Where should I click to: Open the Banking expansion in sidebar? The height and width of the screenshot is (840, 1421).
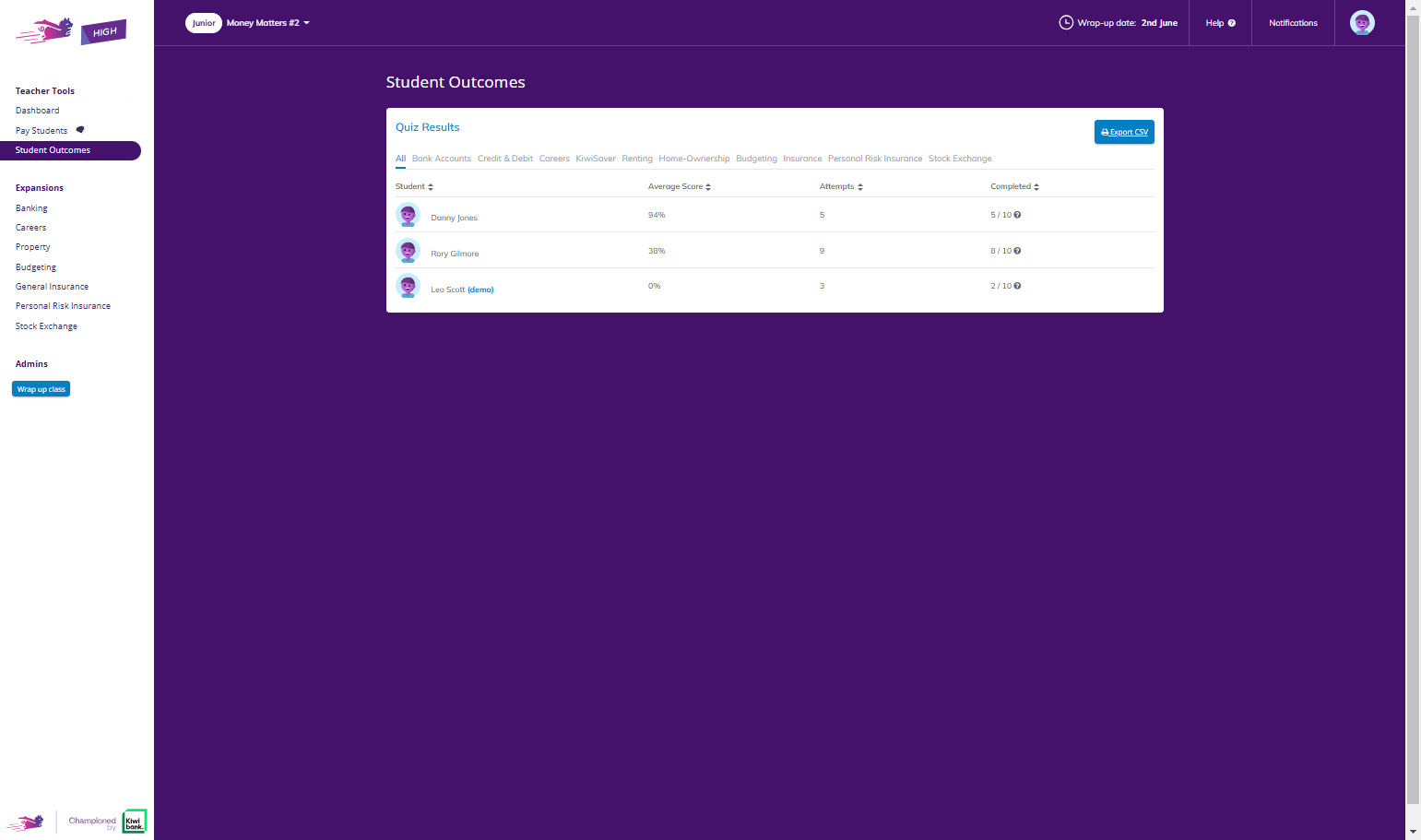point(31,208)
